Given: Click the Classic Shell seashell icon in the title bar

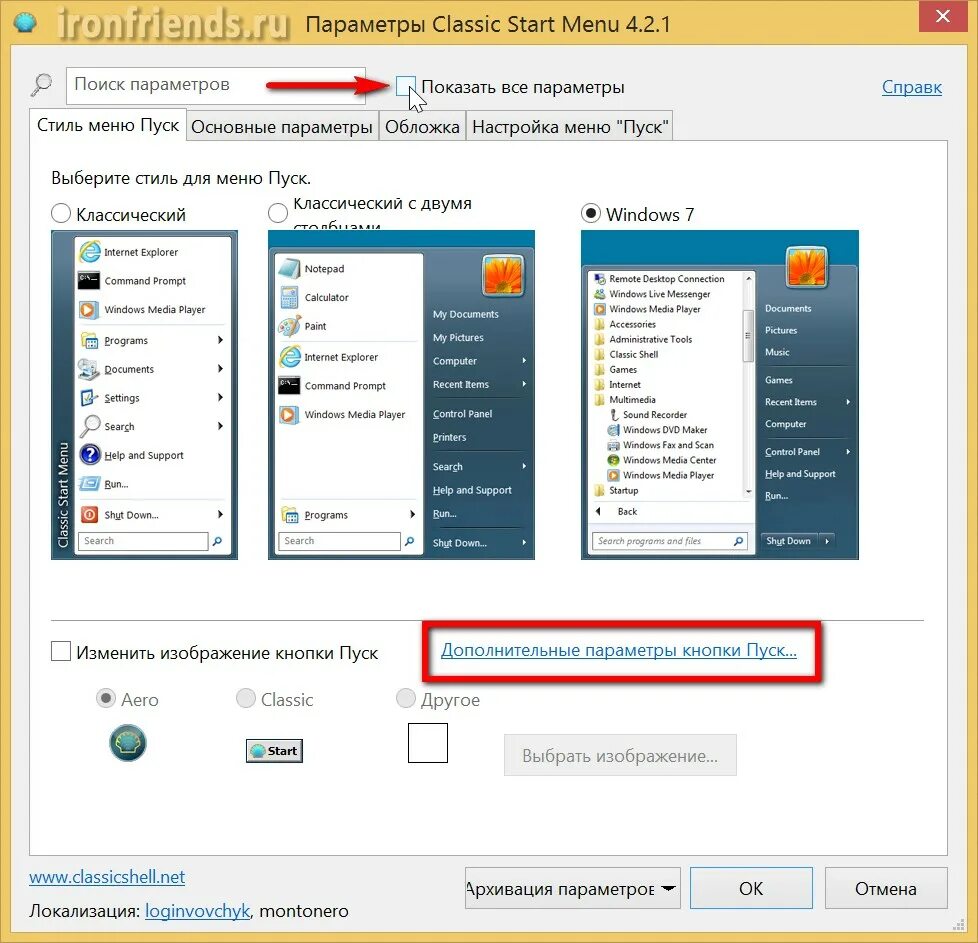Looking at the screenshot, I should point(25,23).
